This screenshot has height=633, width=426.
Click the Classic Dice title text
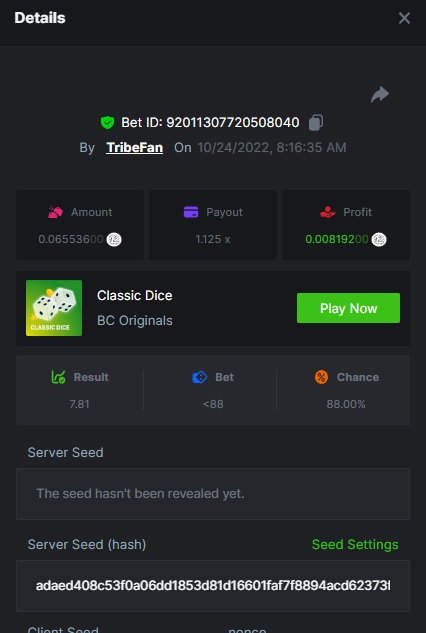134,296
